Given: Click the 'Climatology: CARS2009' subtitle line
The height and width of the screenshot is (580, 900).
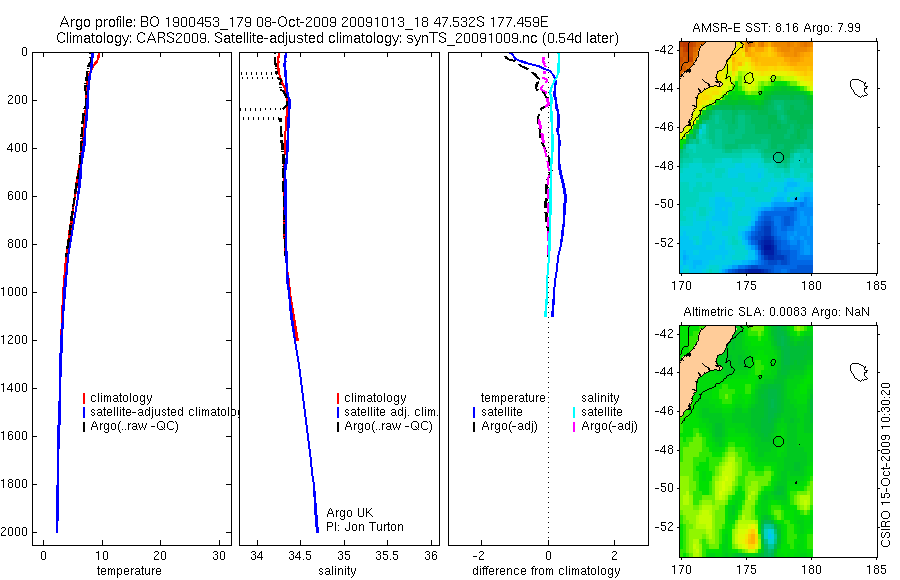Looking at the screenshot, I should pyautogui.click(x=338, y=38).
